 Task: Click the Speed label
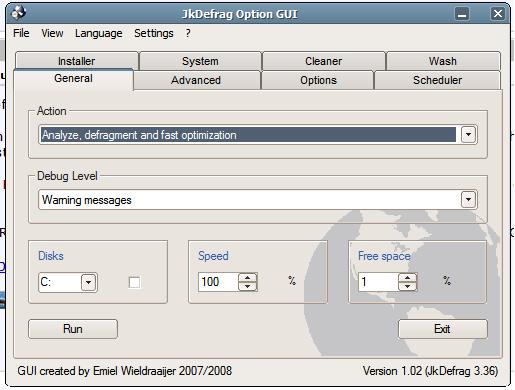tap(213, 256)
